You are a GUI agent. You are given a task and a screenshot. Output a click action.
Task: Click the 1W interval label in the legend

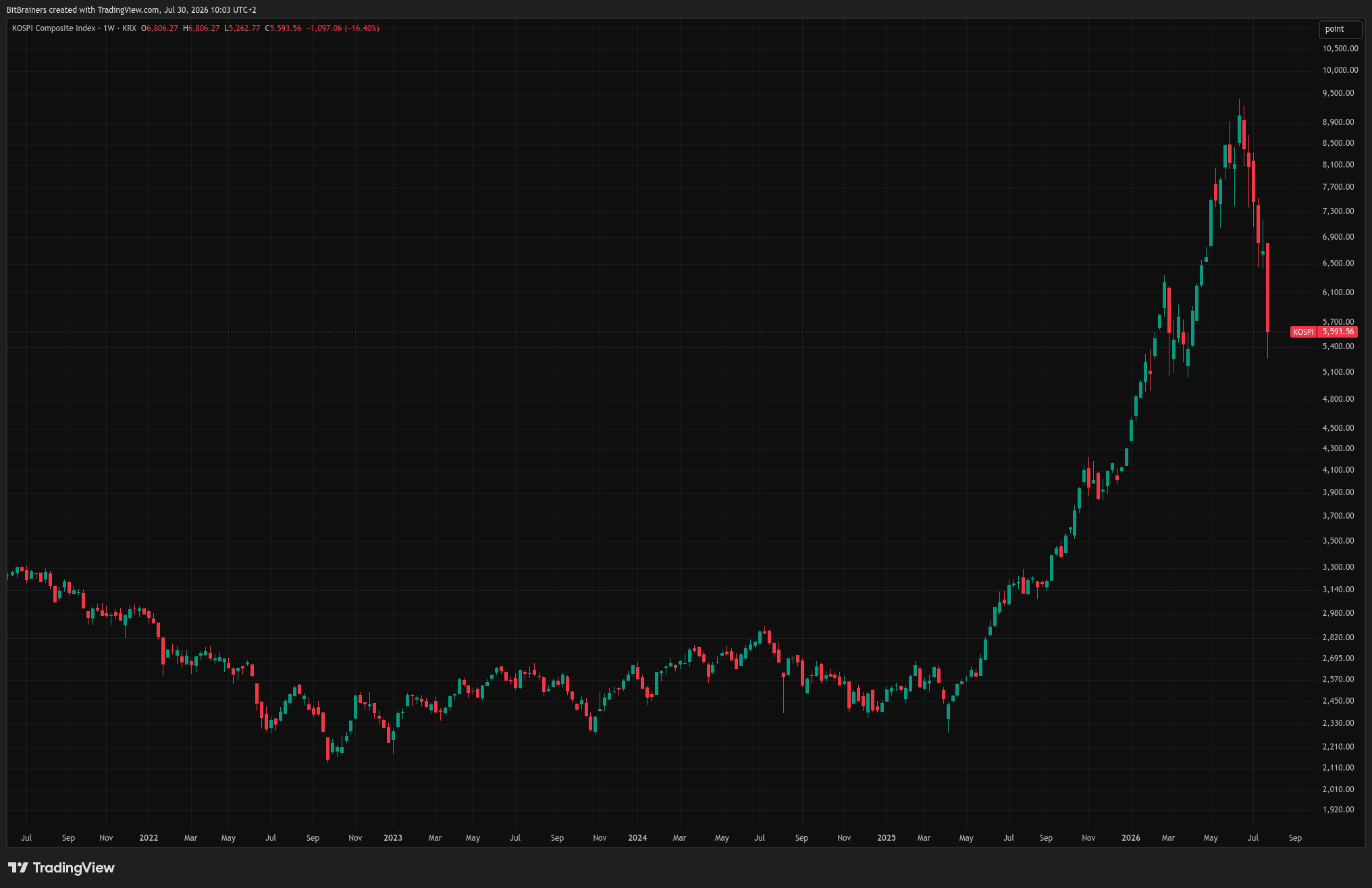pos(109,28)
